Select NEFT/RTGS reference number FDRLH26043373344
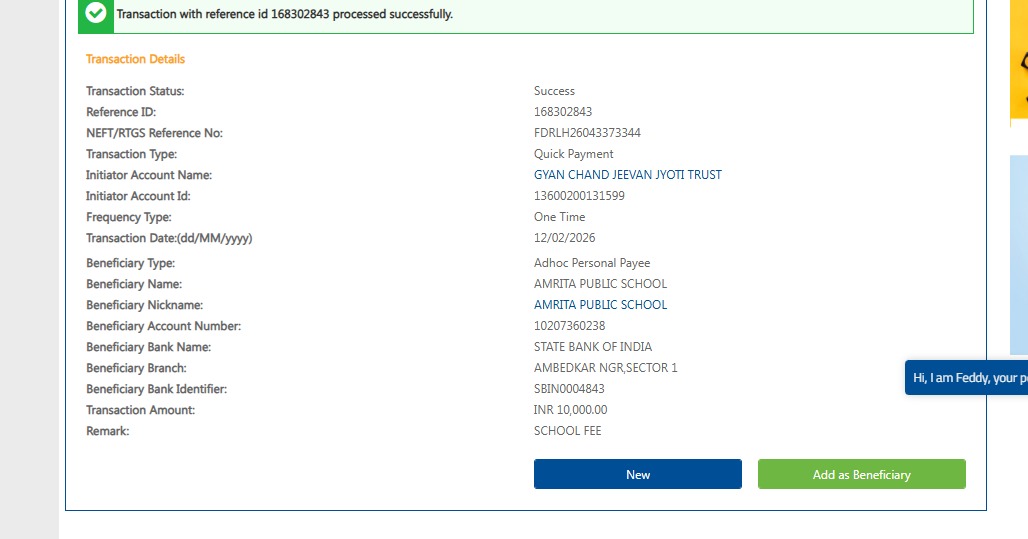1028x539 pixels. tap(587, 133)
